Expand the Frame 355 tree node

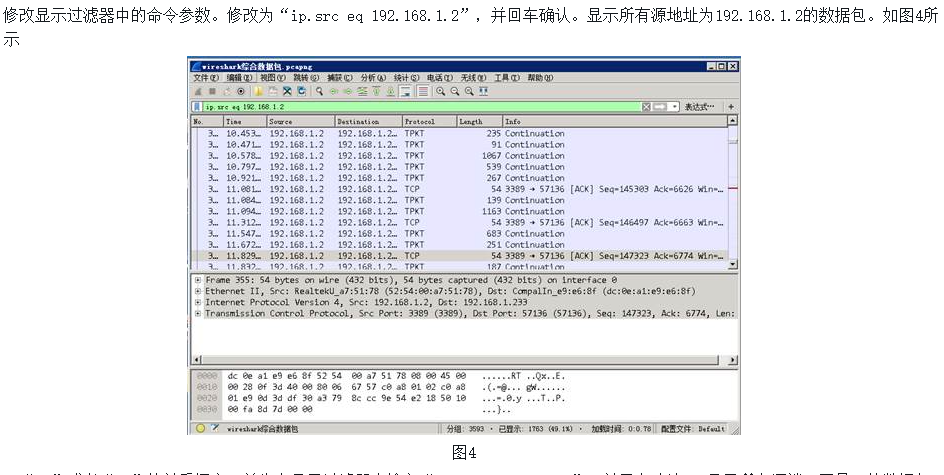click(x=197, y=280)
